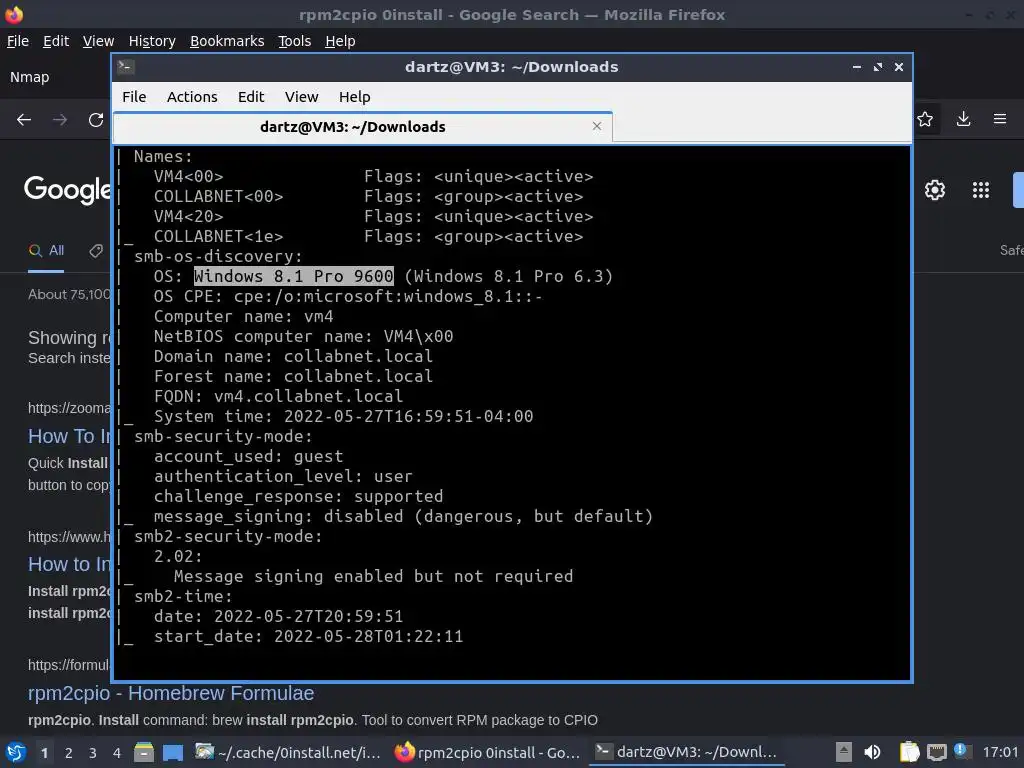Viewport: 1024px width, 768px height.
Task: Bookmark this page with the star icon
Action: point(925,119)
